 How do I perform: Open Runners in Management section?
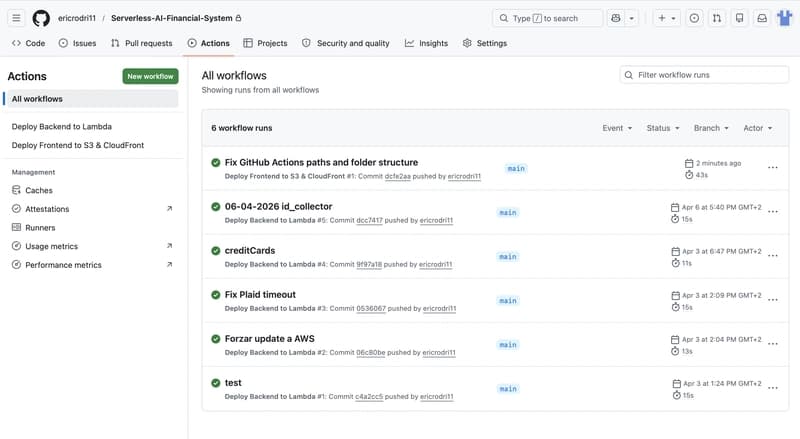(x=40, y=228)
